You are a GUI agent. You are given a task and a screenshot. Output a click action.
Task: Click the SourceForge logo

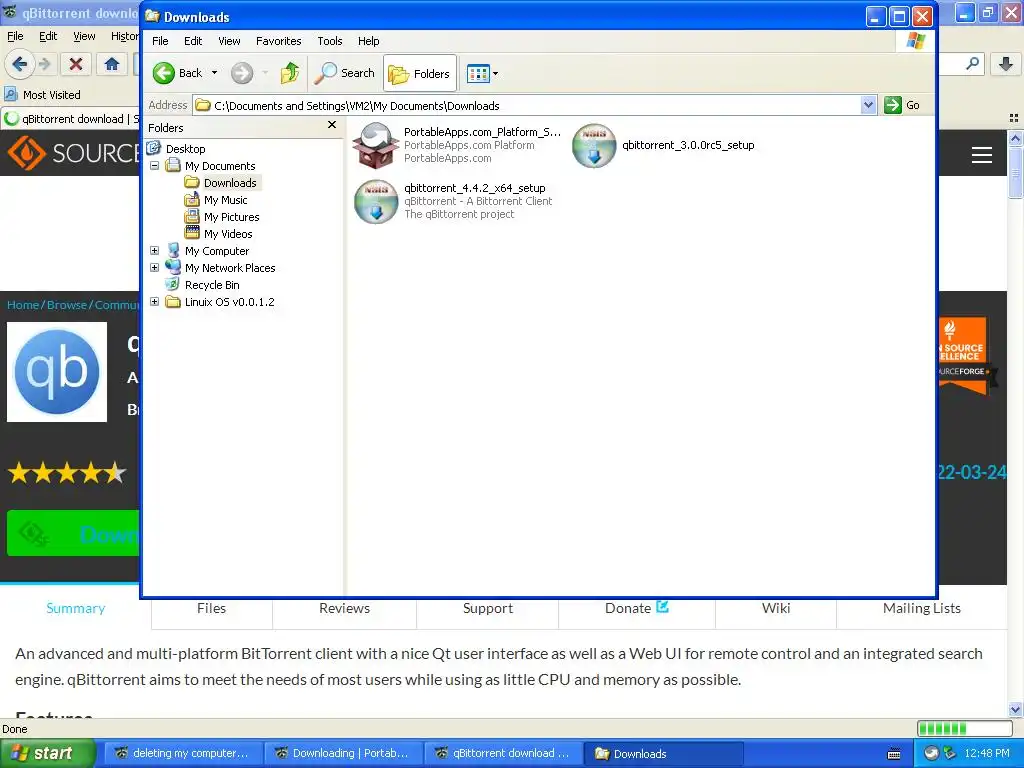click(73, 153)
